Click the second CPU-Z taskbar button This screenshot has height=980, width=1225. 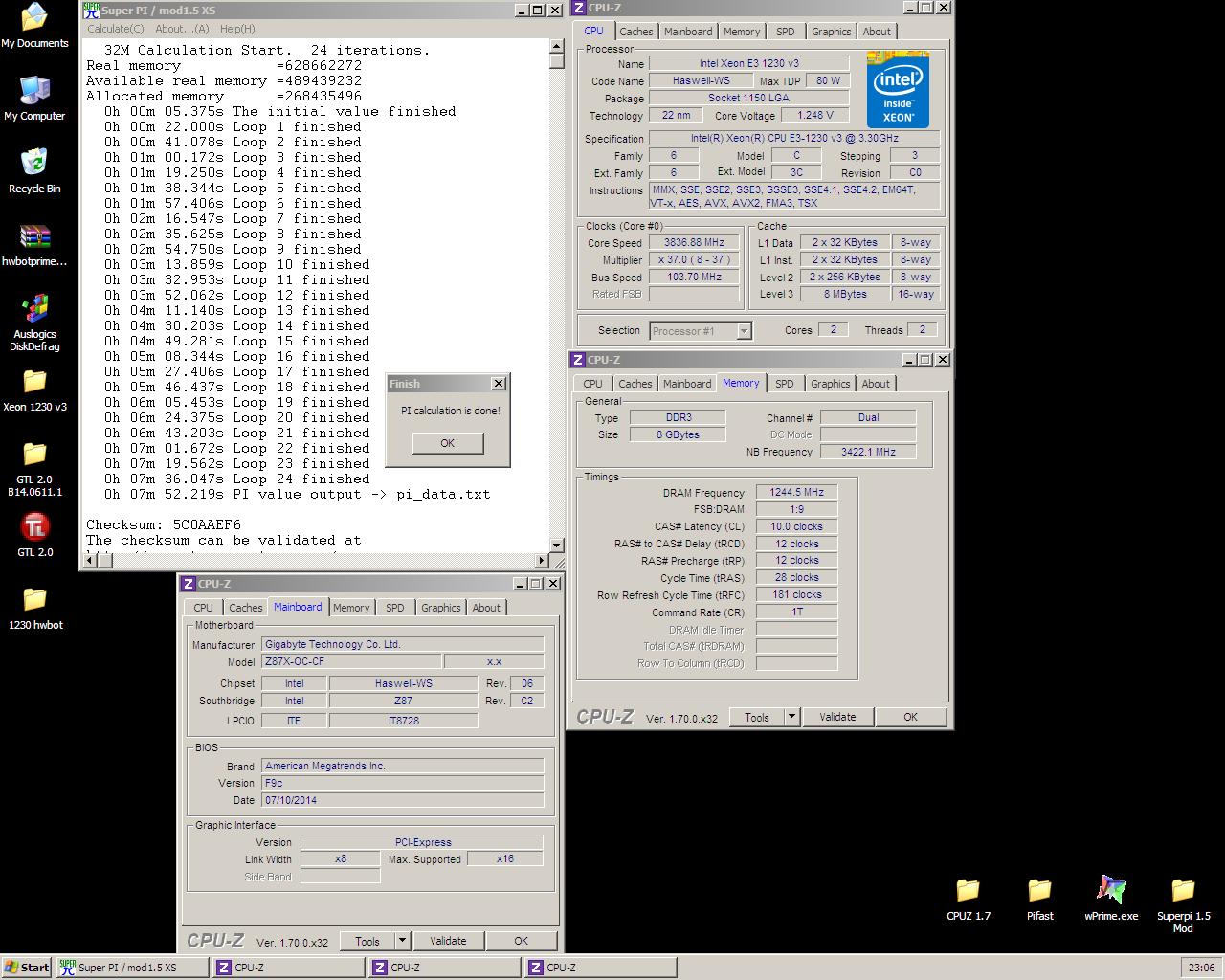pyautogui.click(x=445, y=968)
